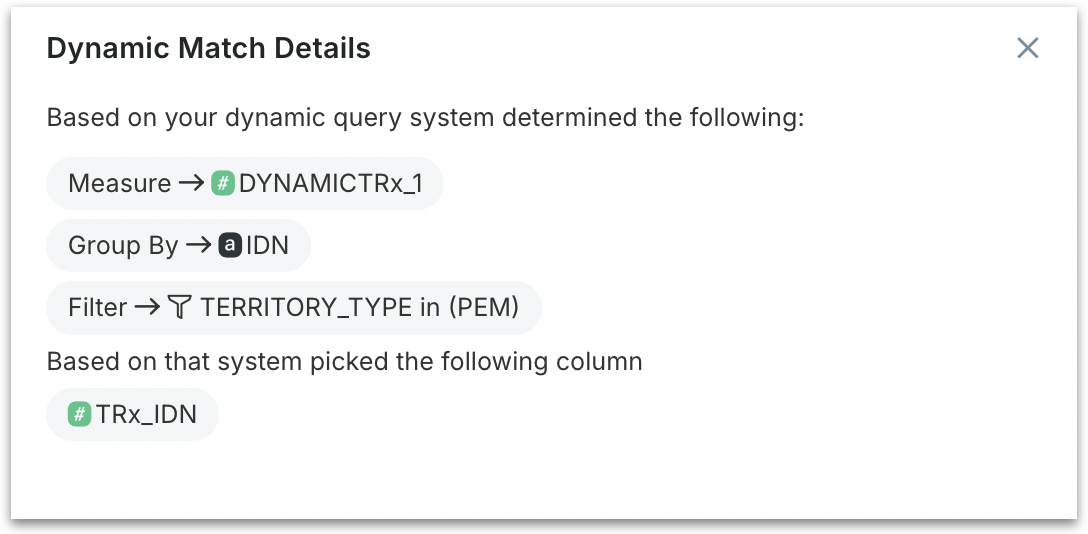
Task: Click the dark 'a' attribute icon beside IDN
Action: [230, 245]
